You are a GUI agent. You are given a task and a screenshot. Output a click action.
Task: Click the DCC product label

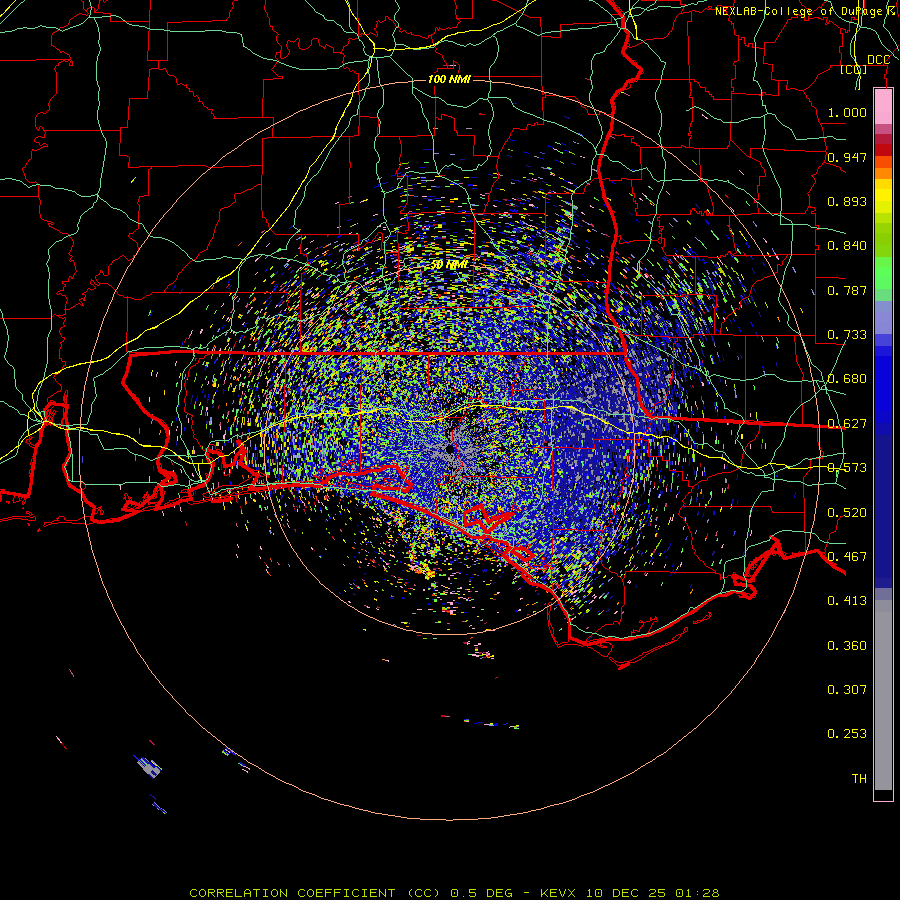[878, 60]
